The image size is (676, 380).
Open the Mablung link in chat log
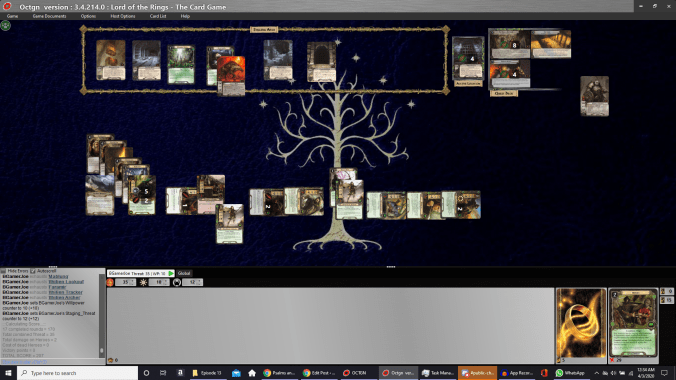[58, 276]
